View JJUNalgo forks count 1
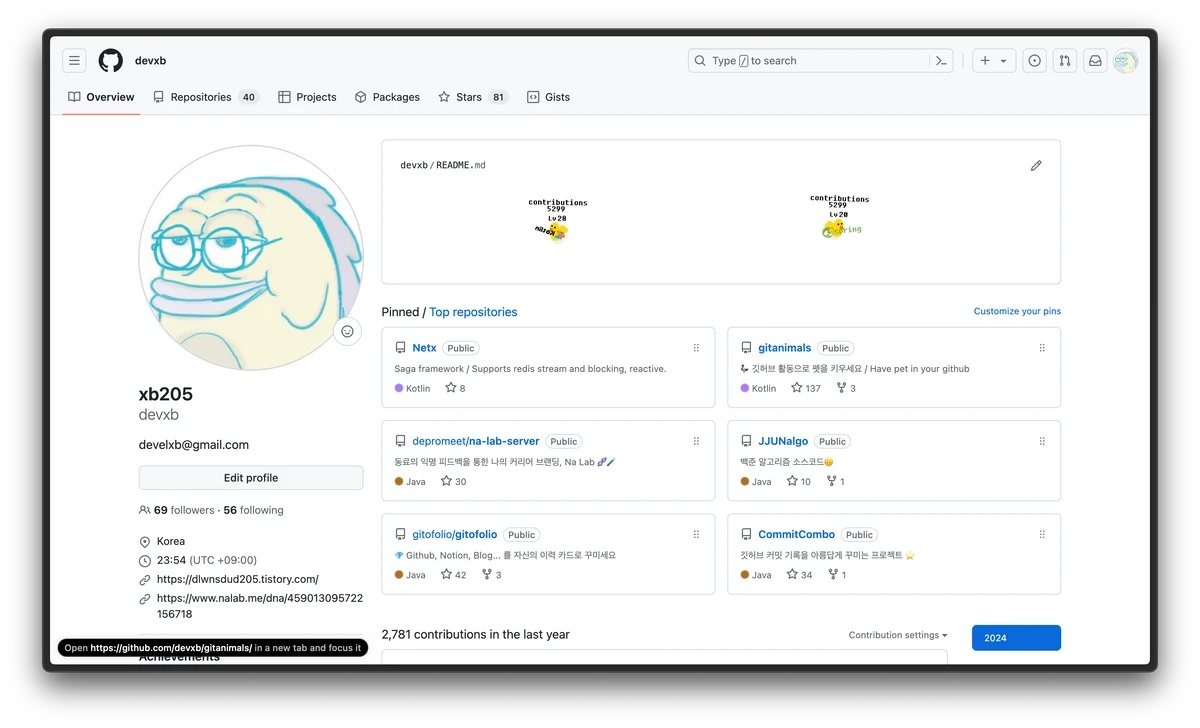The width and height of the screenshot is (1200, 728). point(836,481)
